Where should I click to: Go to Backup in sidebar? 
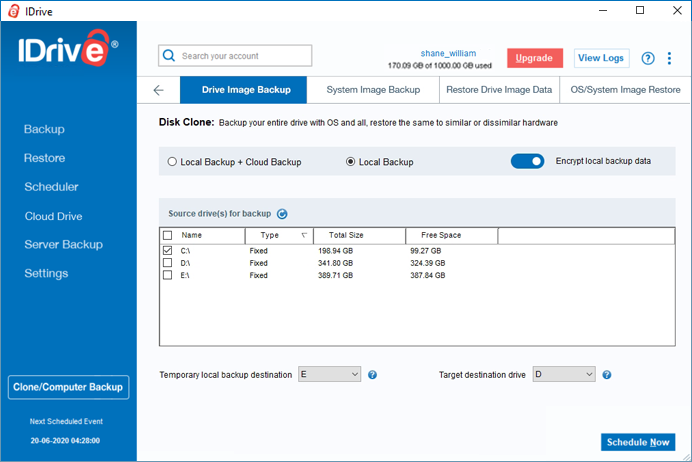(44, 129)
